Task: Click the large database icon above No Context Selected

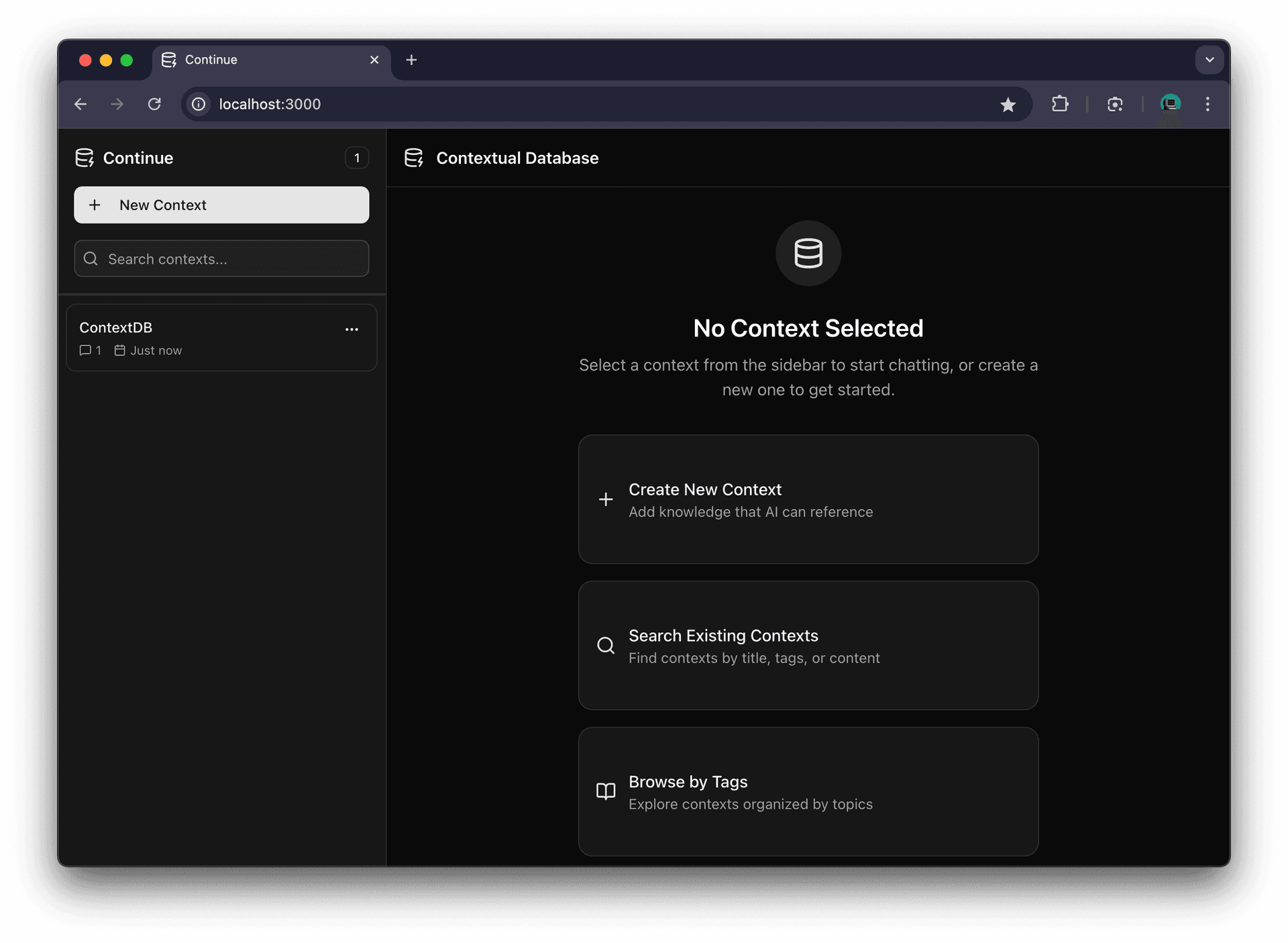Action: coord(808,254)
